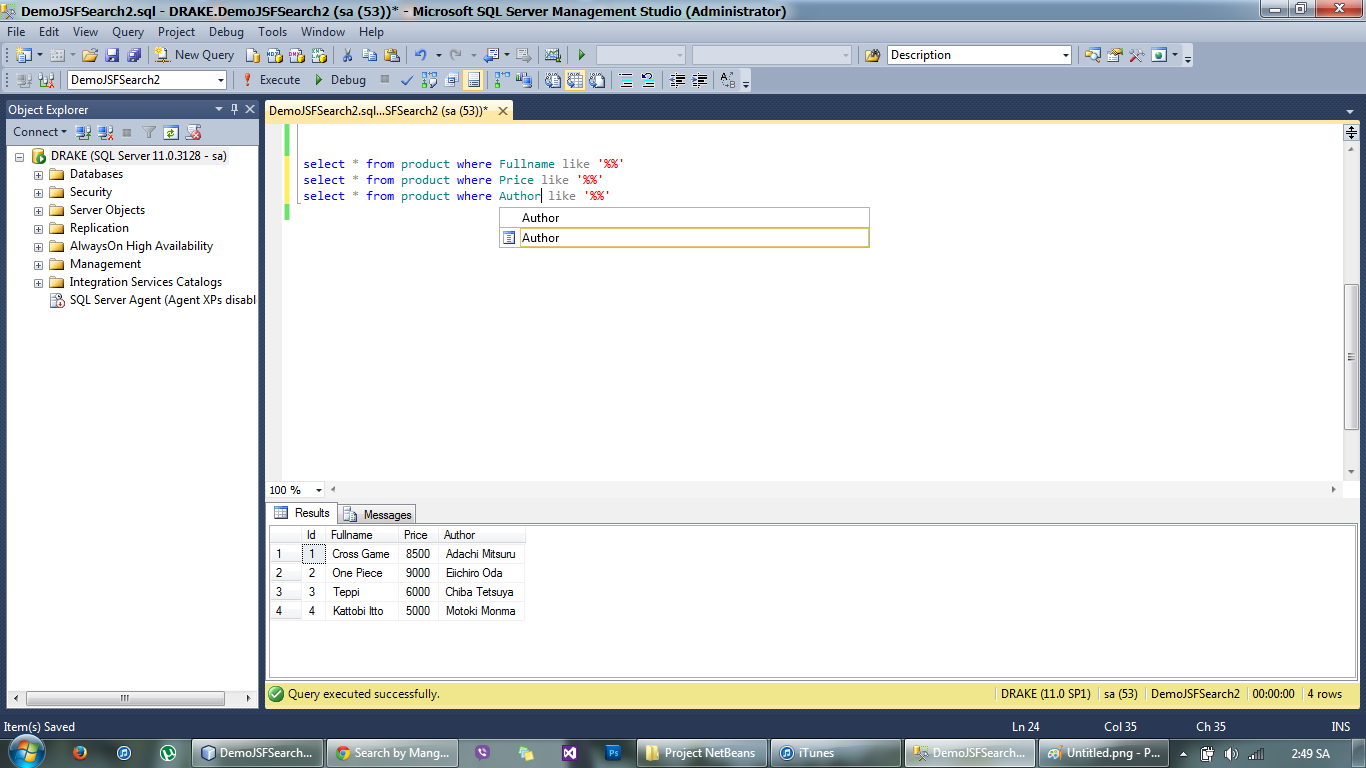Click the Windows Start orb
This screenshot has width=1366, height=768.
27,752
